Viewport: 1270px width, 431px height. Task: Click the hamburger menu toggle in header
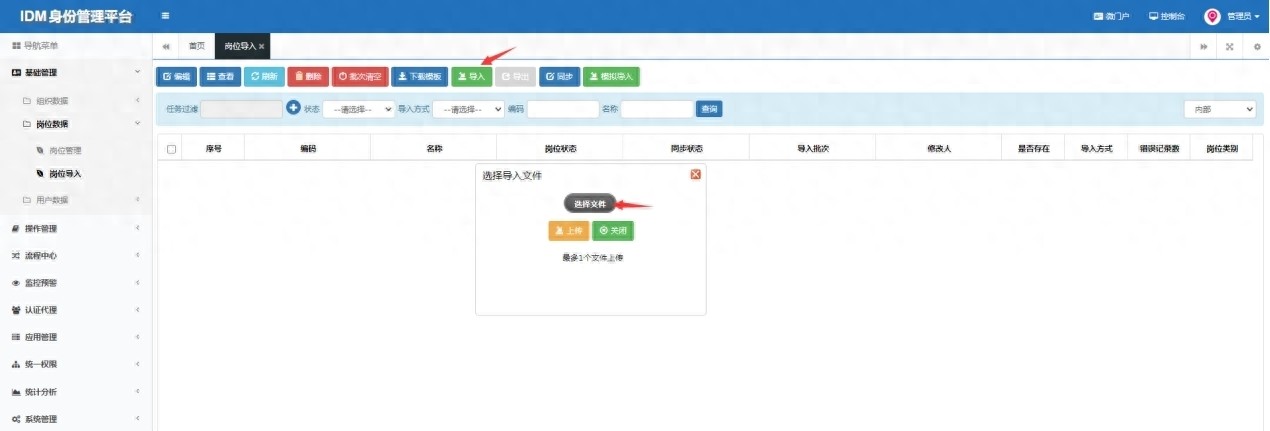click(x=165, y=16)
